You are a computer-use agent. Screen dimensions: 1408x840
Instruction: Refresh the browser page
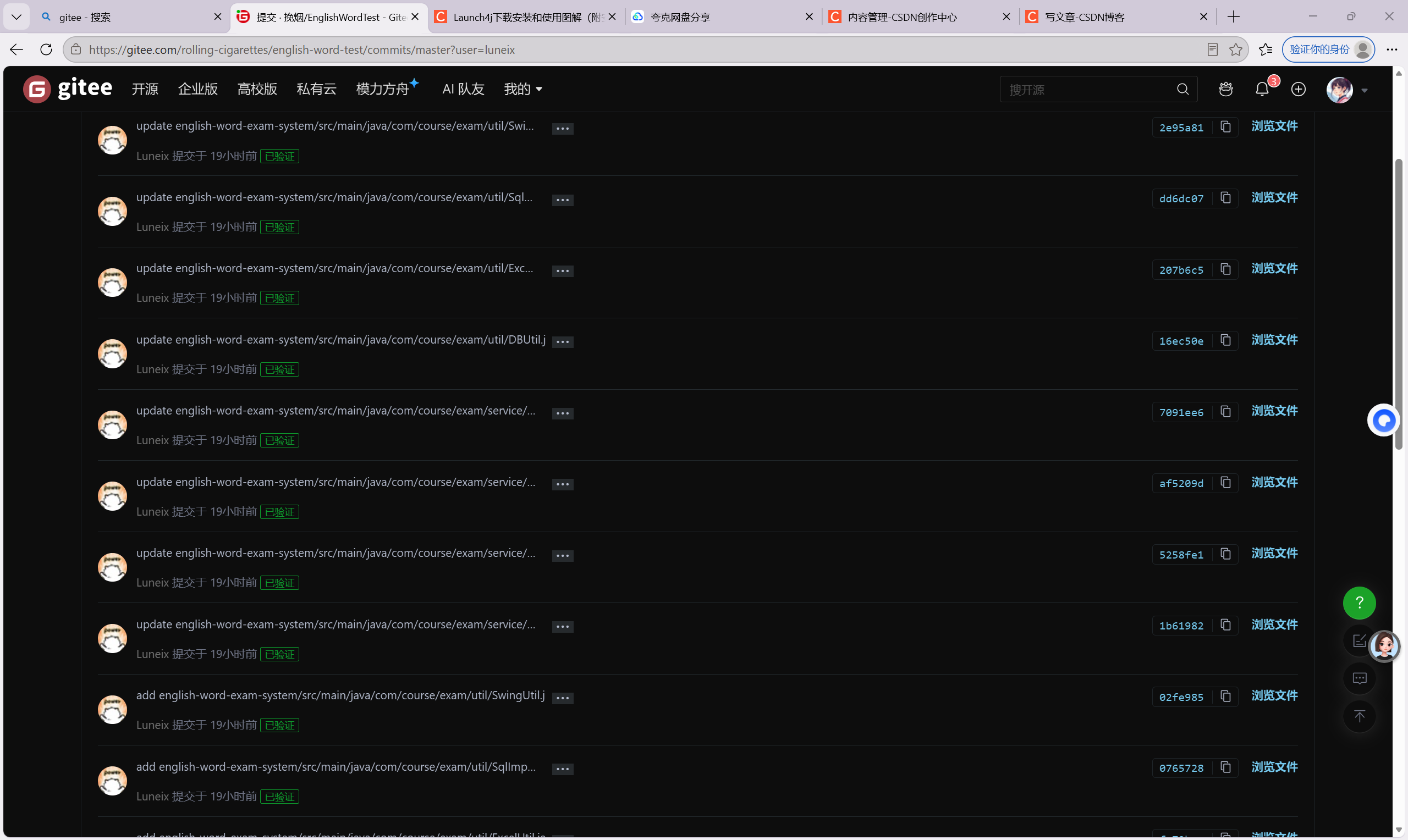pos(46,50)
